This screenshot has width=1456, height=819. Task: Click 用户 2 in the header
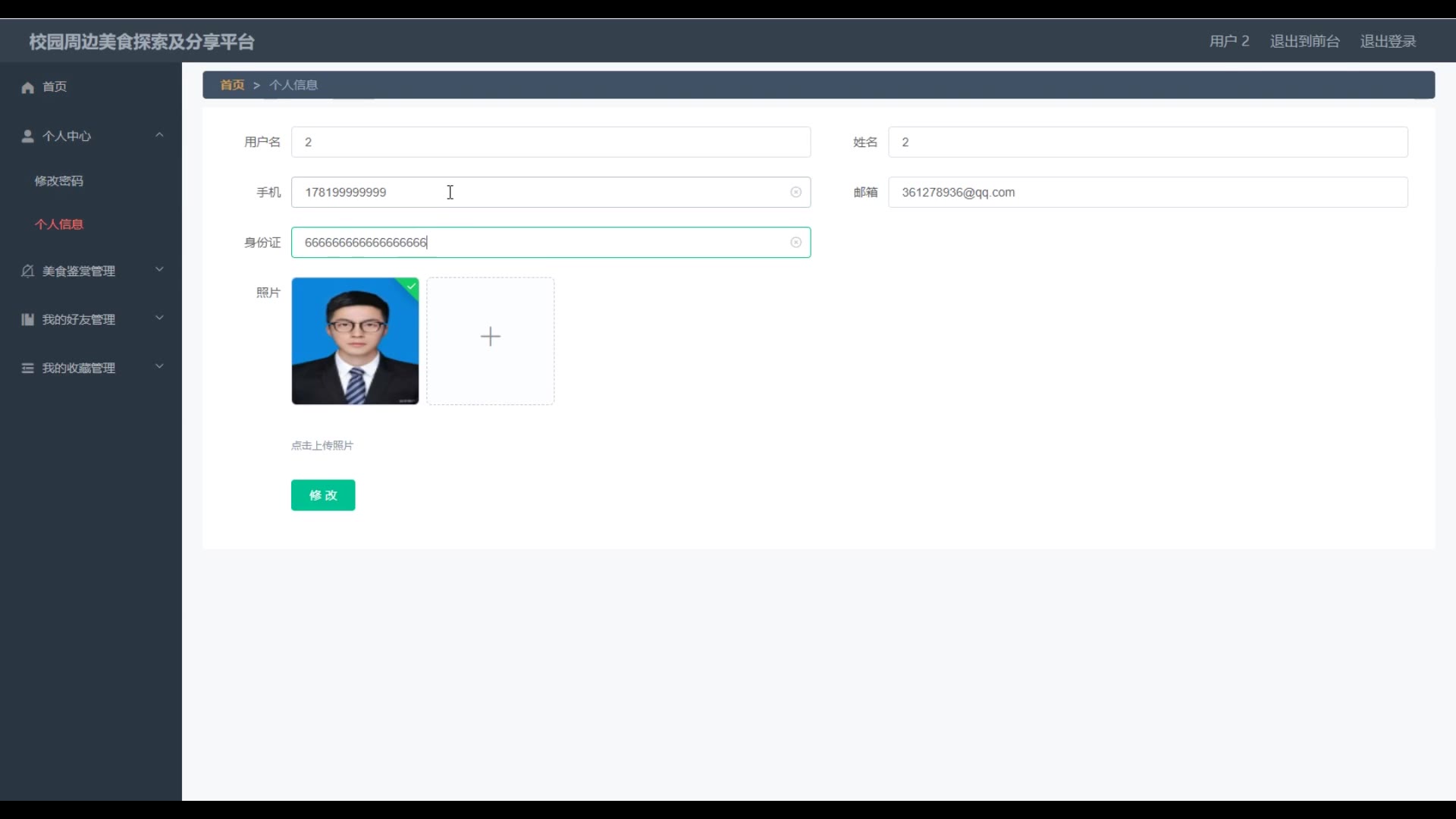click(1229, 41)
